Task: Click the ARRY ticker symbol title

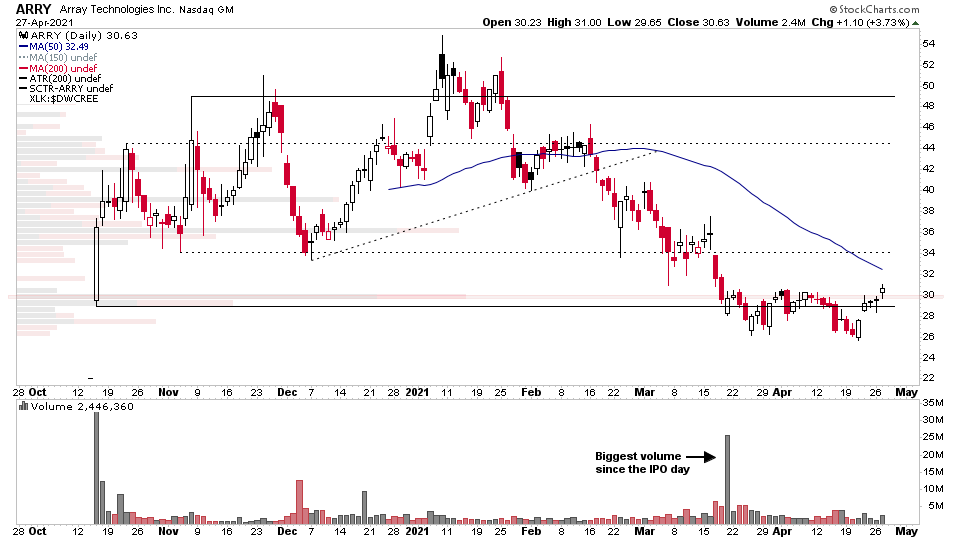Action: (34, 9)
